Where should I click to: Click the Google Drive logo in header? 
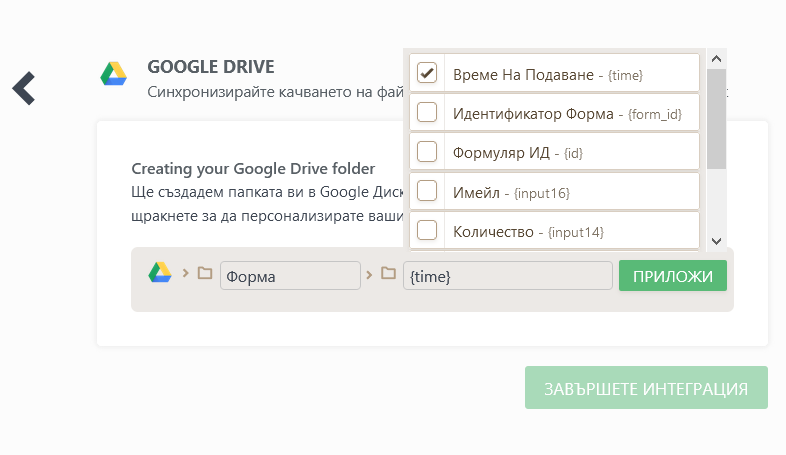tap(113, 74)
